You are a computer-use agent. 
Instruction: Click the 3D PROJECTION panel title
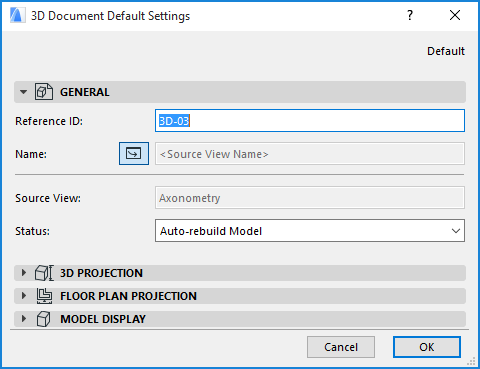click(x=101, y=273)
